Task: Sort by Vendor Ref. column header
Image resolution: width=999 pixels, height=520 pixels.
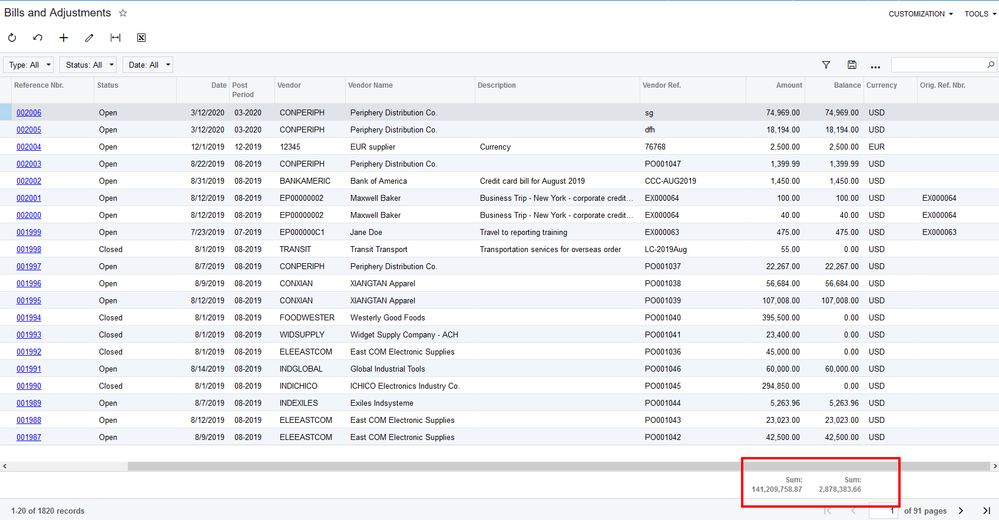Action: coord(661,85)
